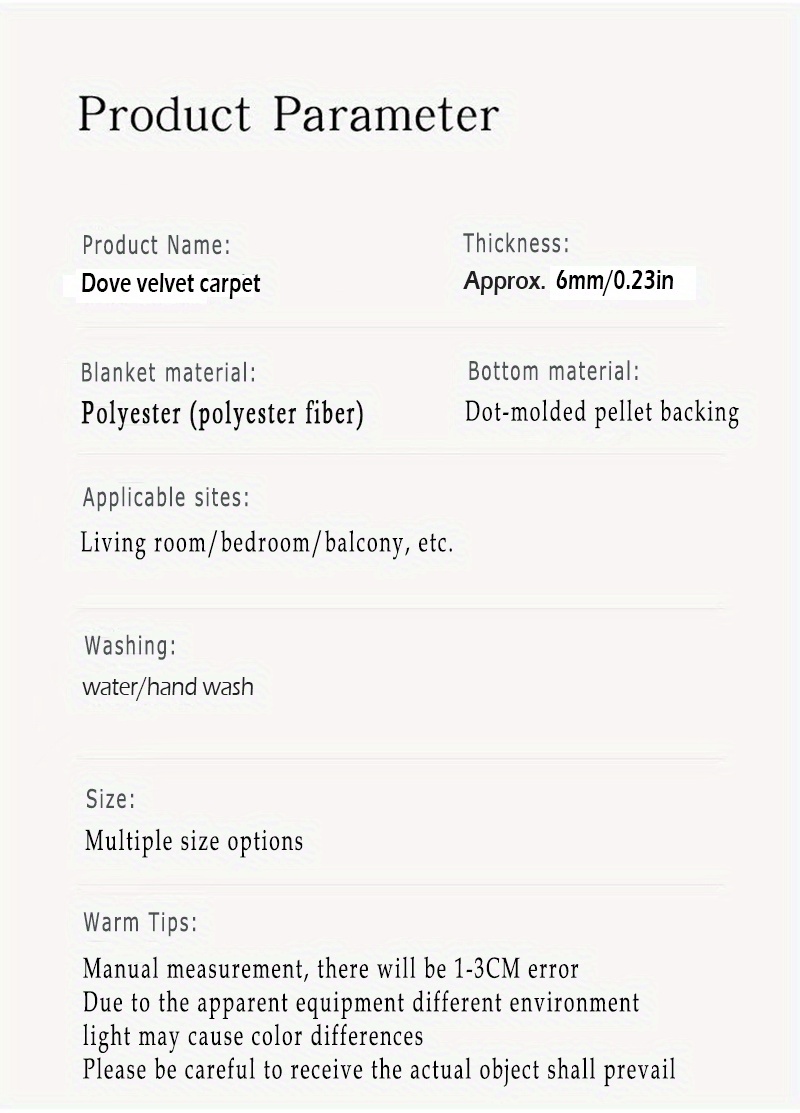Click the Dot-molded pellet backing text
Image resolution: width=800 pixels, height=1113 pixels.
coord(602,412)
